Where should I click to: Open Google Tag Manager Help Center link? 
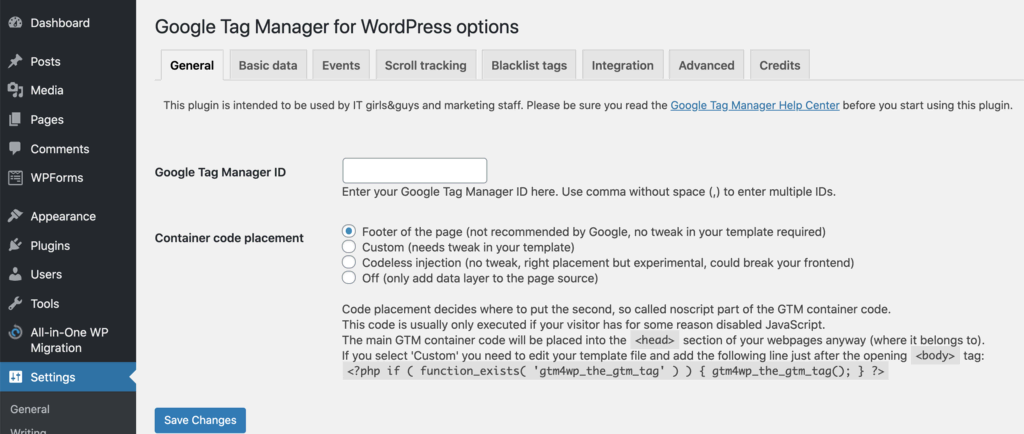pos(754,104)
